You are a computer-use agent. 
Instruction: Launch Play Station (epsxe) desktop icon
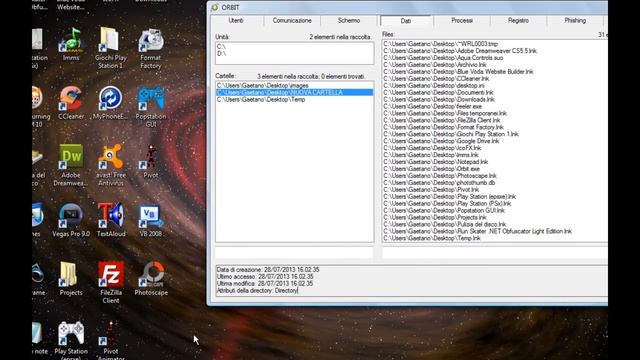pyautogui.click(x=71, y=340)
